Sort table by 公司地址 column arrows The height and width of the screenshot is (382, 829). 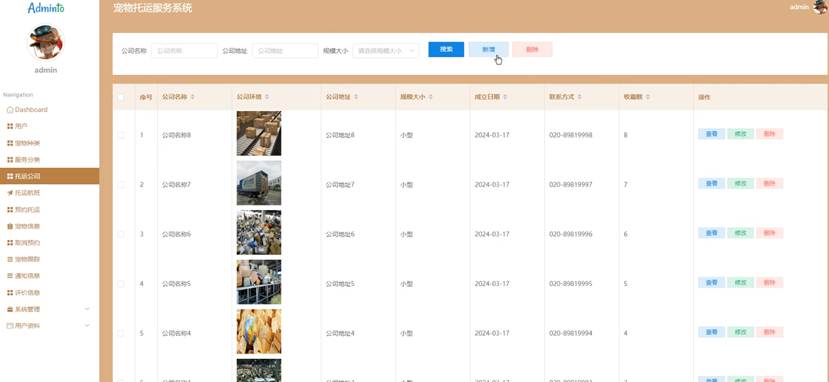click(x=356, y=97)
